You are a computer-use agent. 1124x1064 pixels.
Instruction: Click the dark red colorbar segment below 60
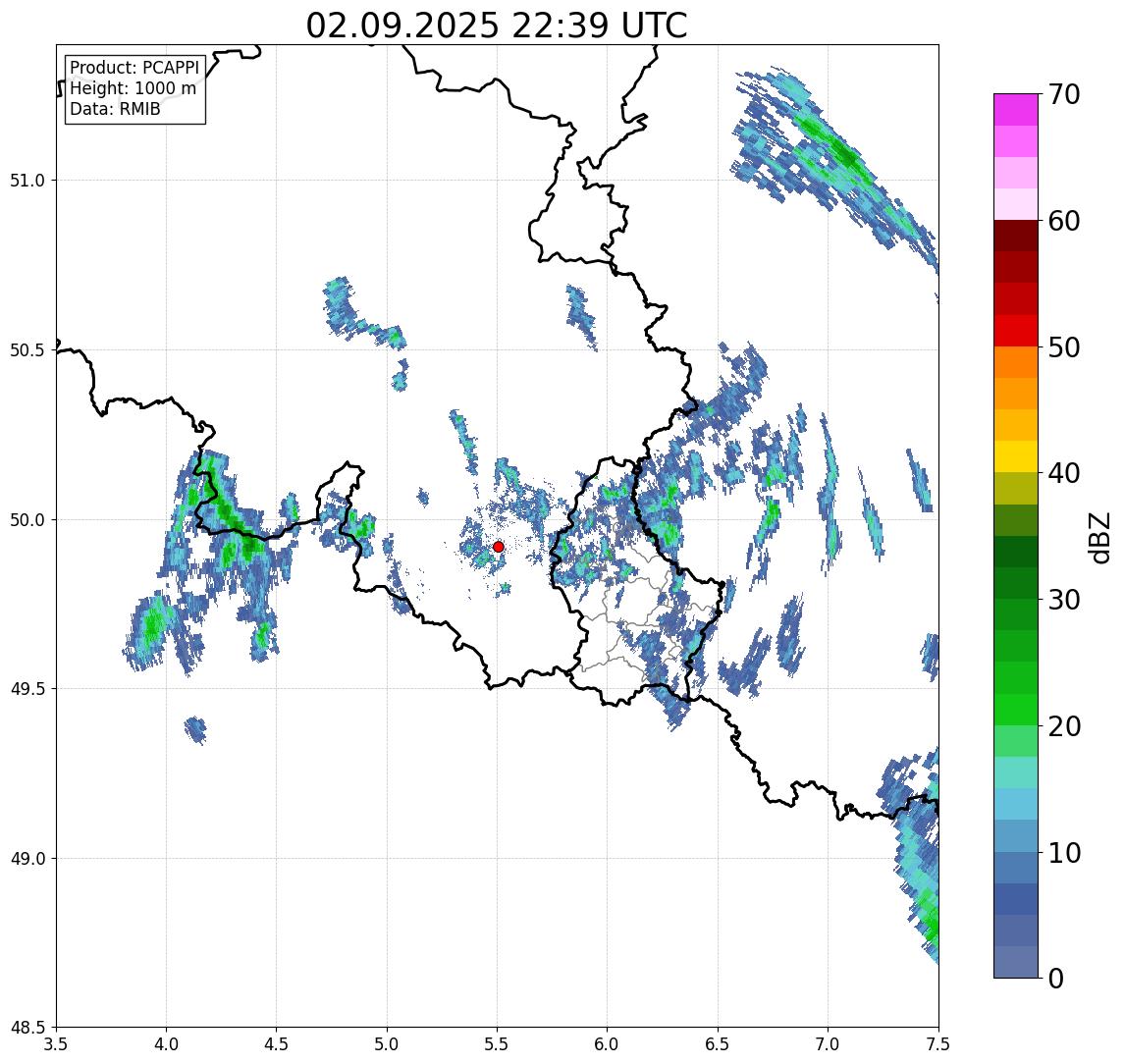click(1016, 236)
